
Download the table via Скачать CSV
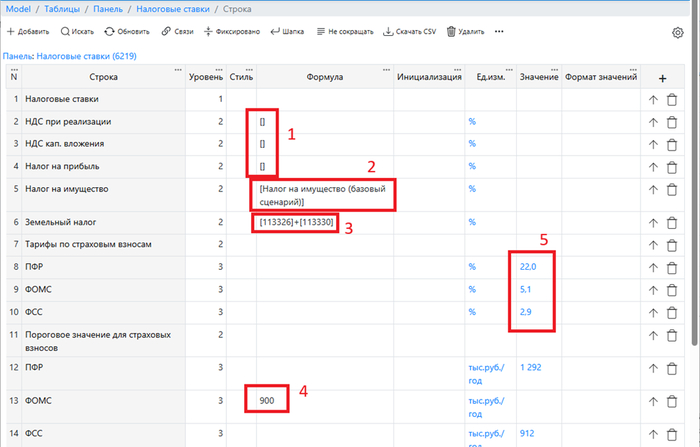tap(410, 32)
